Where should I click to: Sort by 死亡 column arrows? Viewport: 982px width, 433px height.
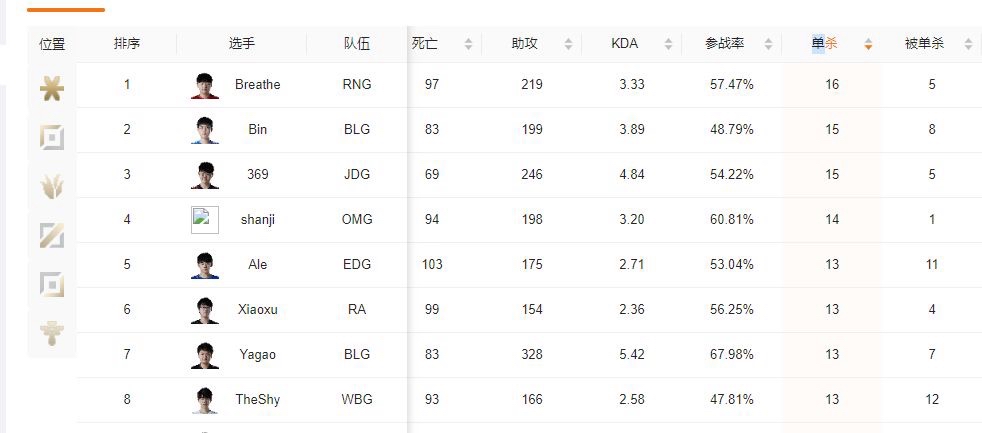click(468, 44)
